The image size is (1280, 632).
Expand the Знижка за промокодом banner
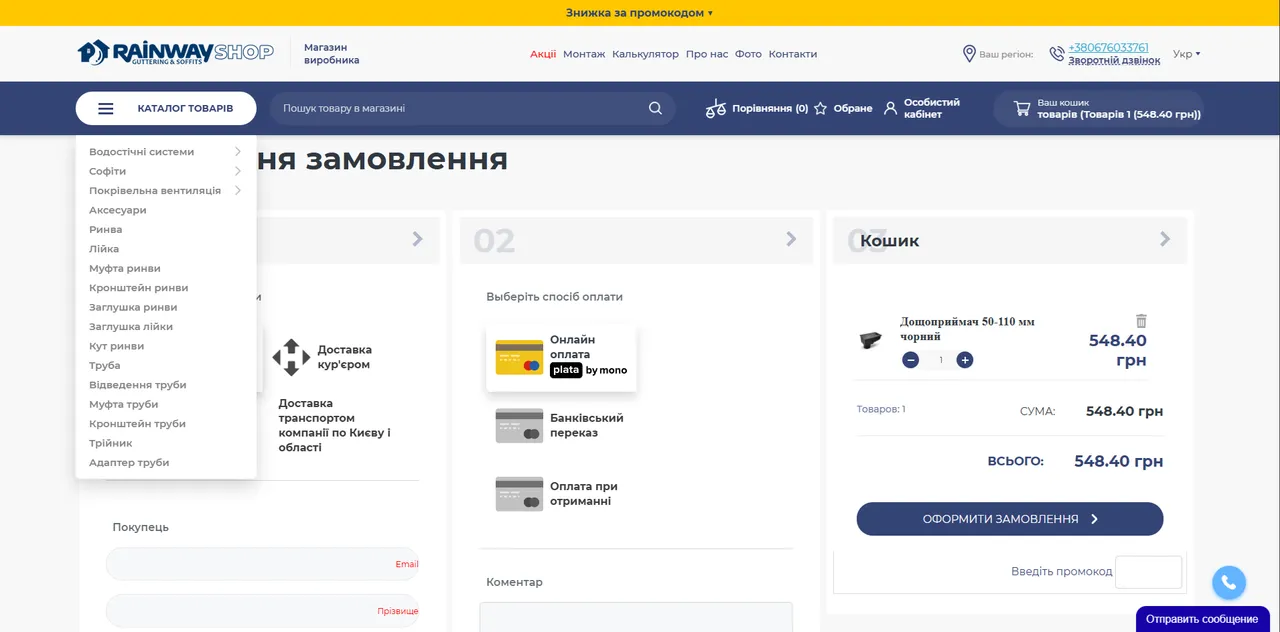click(x=640, y=13)
